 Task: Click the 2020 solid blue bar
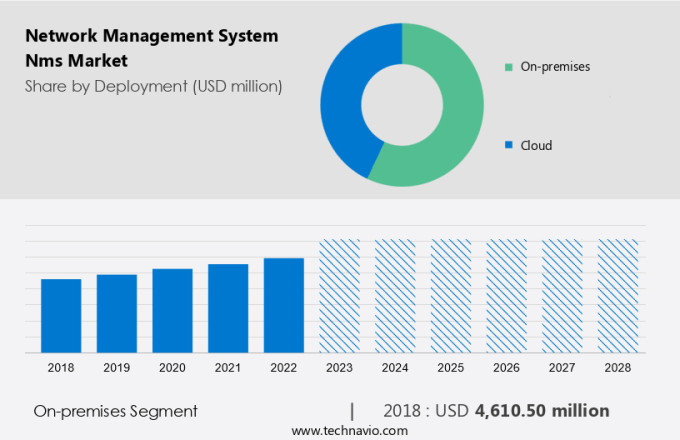pos(172,310)
